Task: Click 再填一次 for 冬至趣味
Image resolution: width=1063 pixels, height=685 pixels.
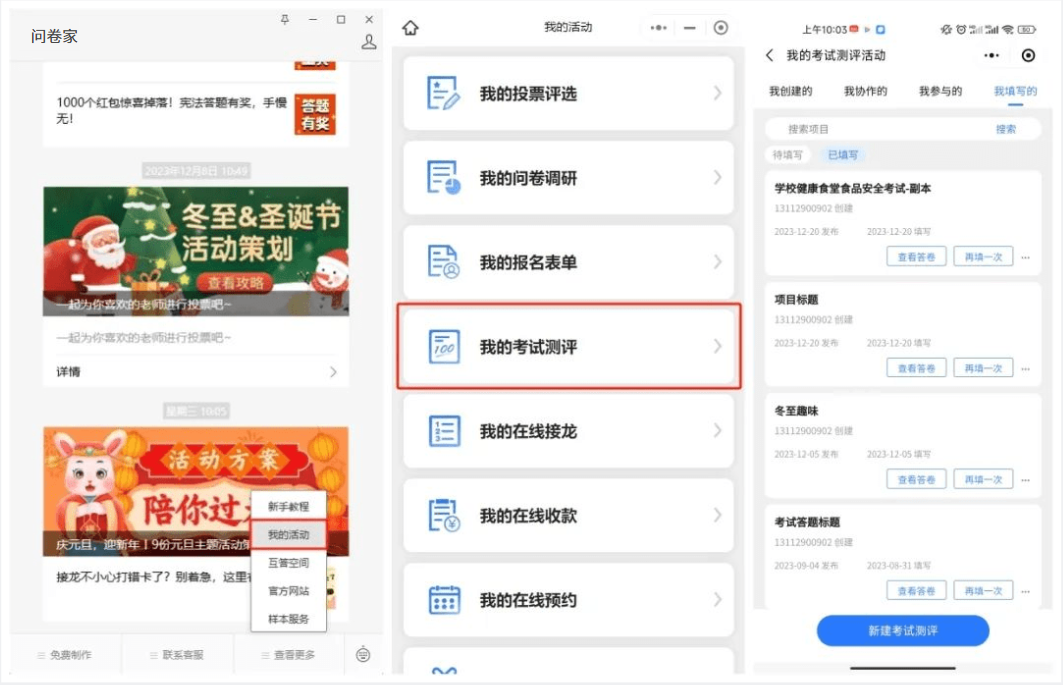Action: click(983, 480)
